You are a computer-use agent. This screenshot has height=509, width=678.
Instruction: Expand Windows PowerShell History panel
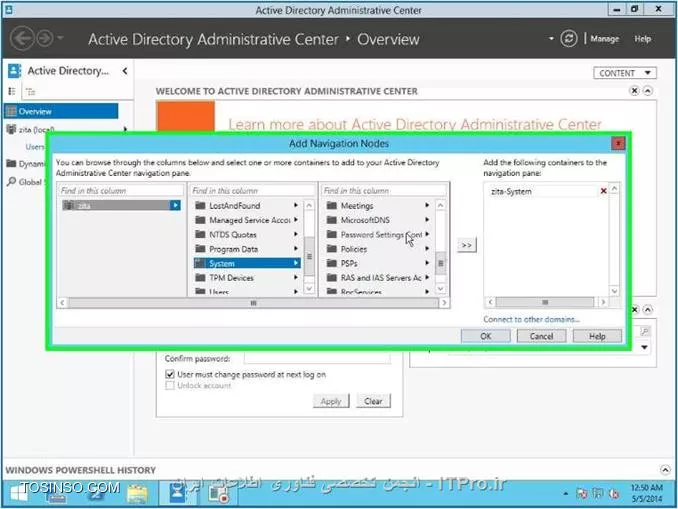pyautogui.click(x=665, y=470)
